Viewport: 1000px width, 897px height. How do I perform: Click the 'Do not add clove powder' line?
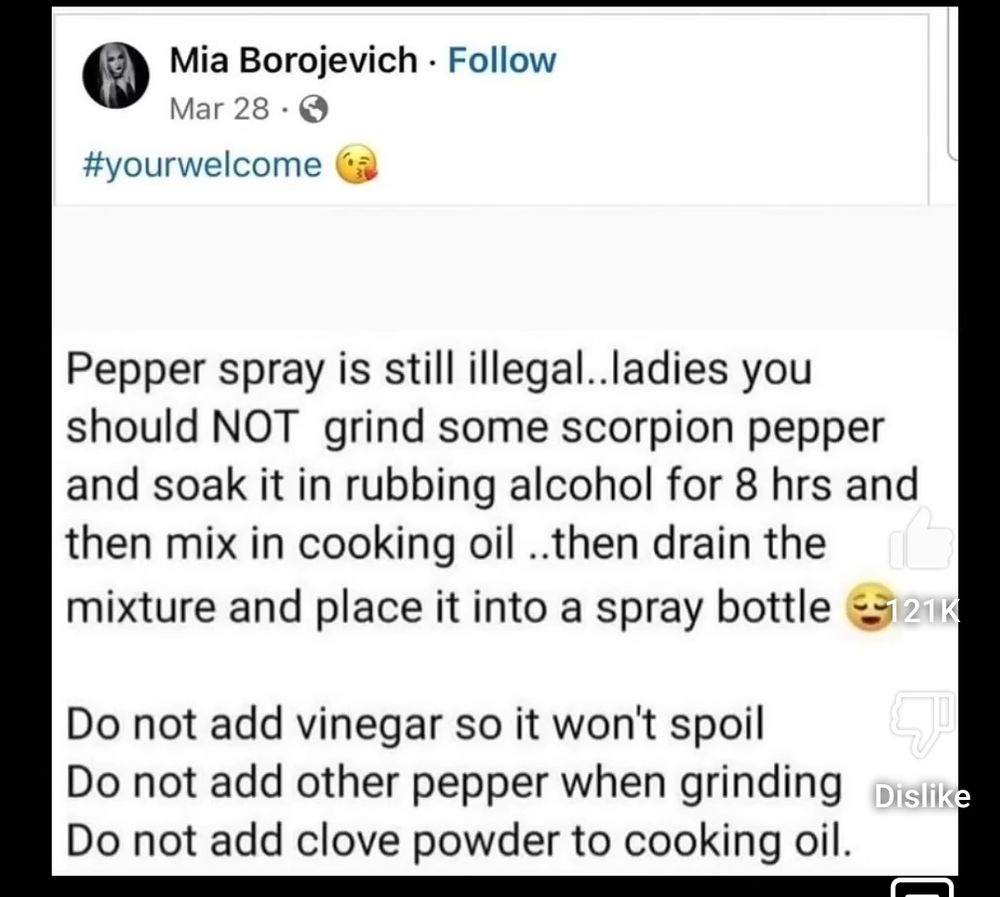click(459, 841)
